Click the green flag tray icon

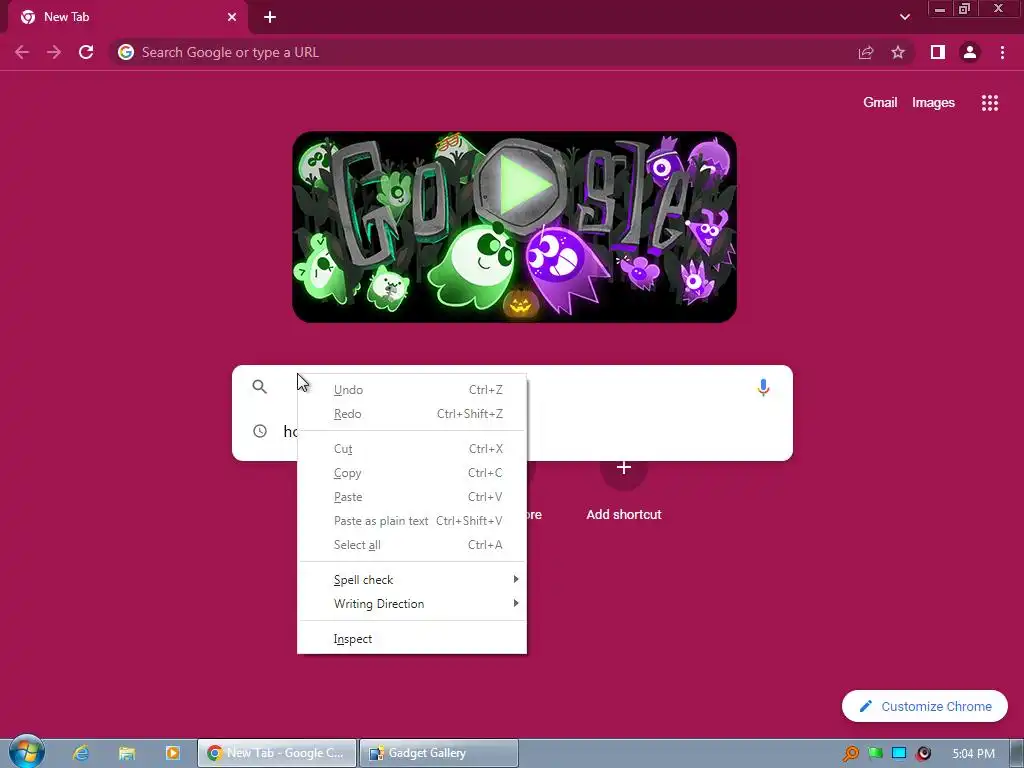pyautogui.click(x=876, y=754)
